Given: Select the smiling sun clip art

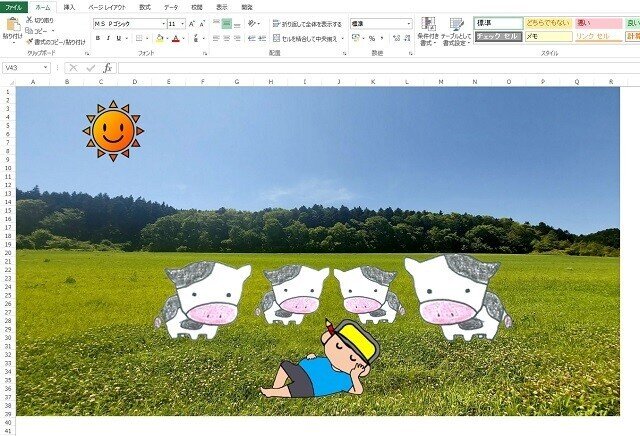Looking at the screenshot, I should pyautogui.click(x=113, y=131).
